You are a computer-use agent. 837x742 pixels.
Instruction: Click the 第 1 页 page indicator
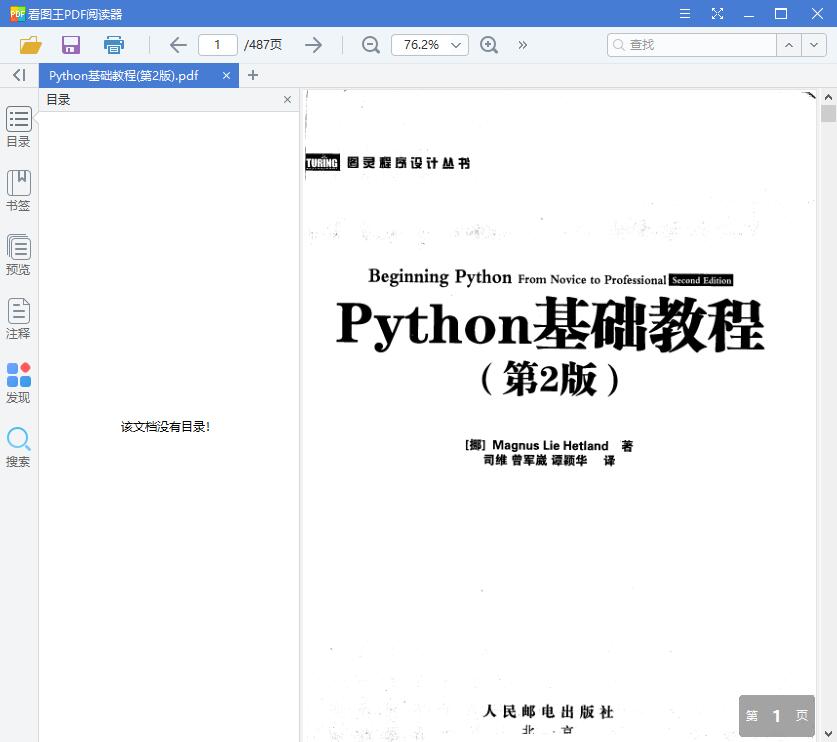[x=777, y=716]
